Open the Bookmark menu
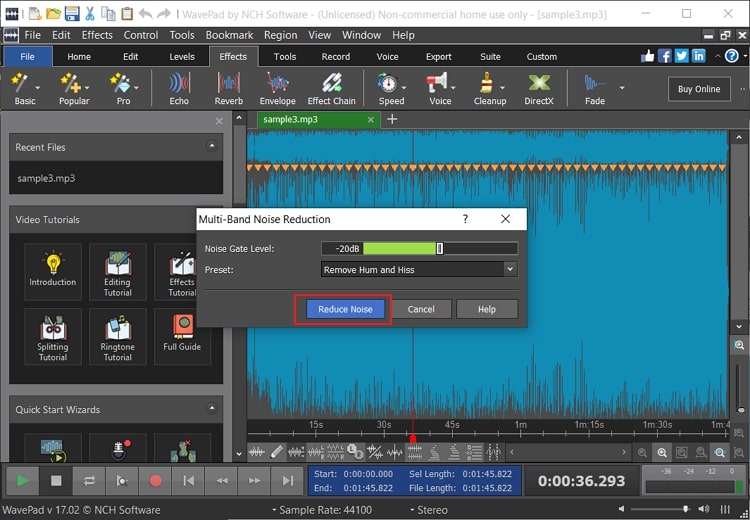 229,35
